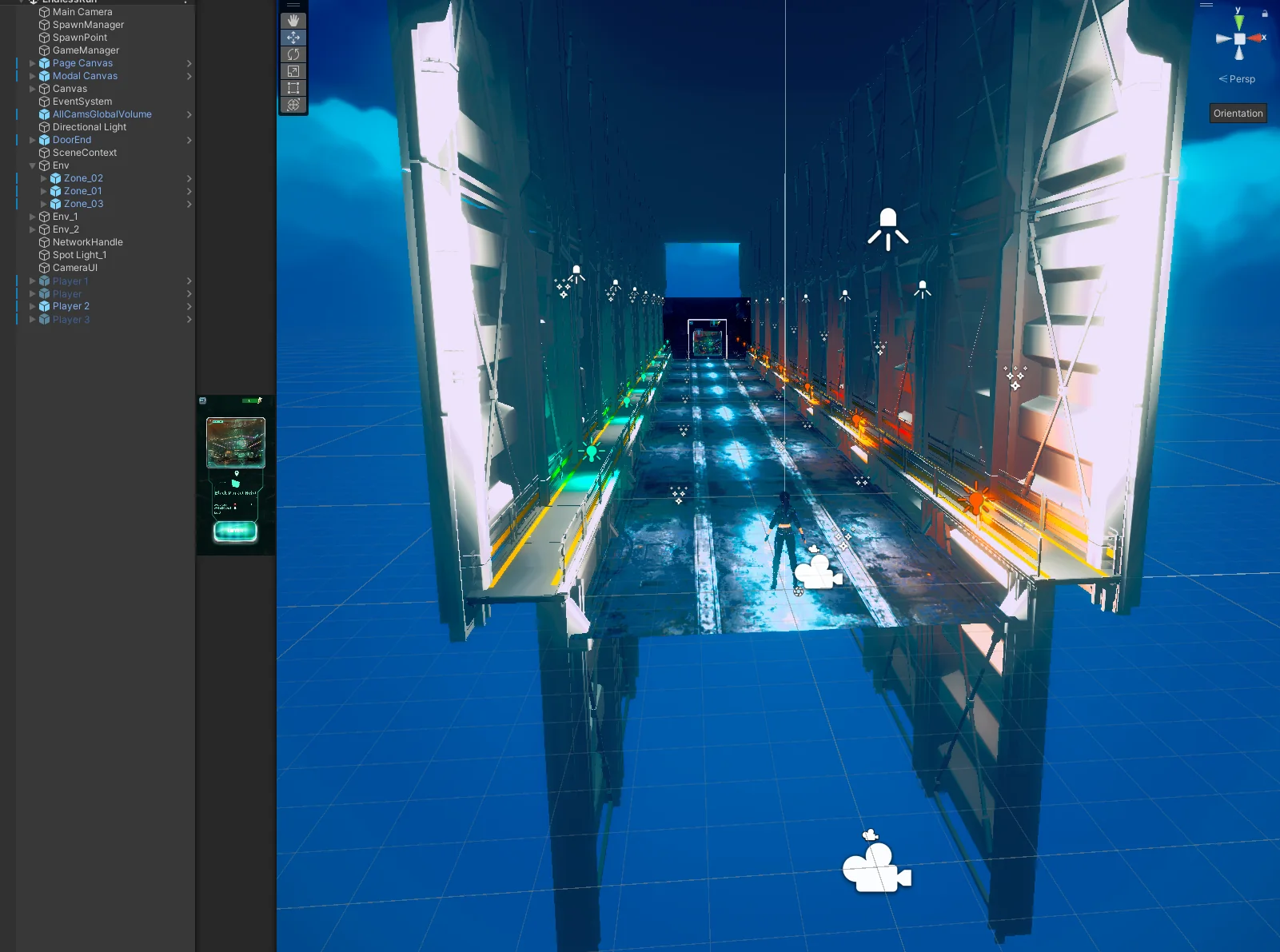This screenshot has height=952, width=1280.
Task: Click the green Y axis cone
Action: tap(1238, 22)
